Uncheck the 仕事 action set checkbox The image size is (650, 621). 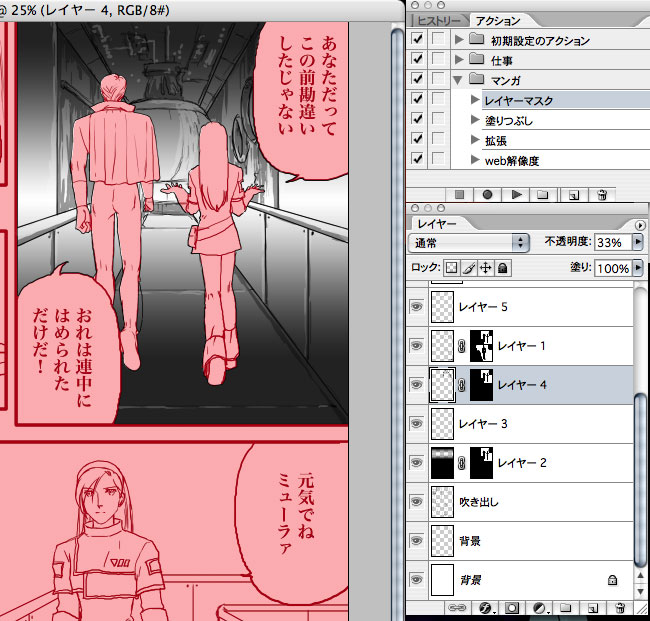coord(418,60)
